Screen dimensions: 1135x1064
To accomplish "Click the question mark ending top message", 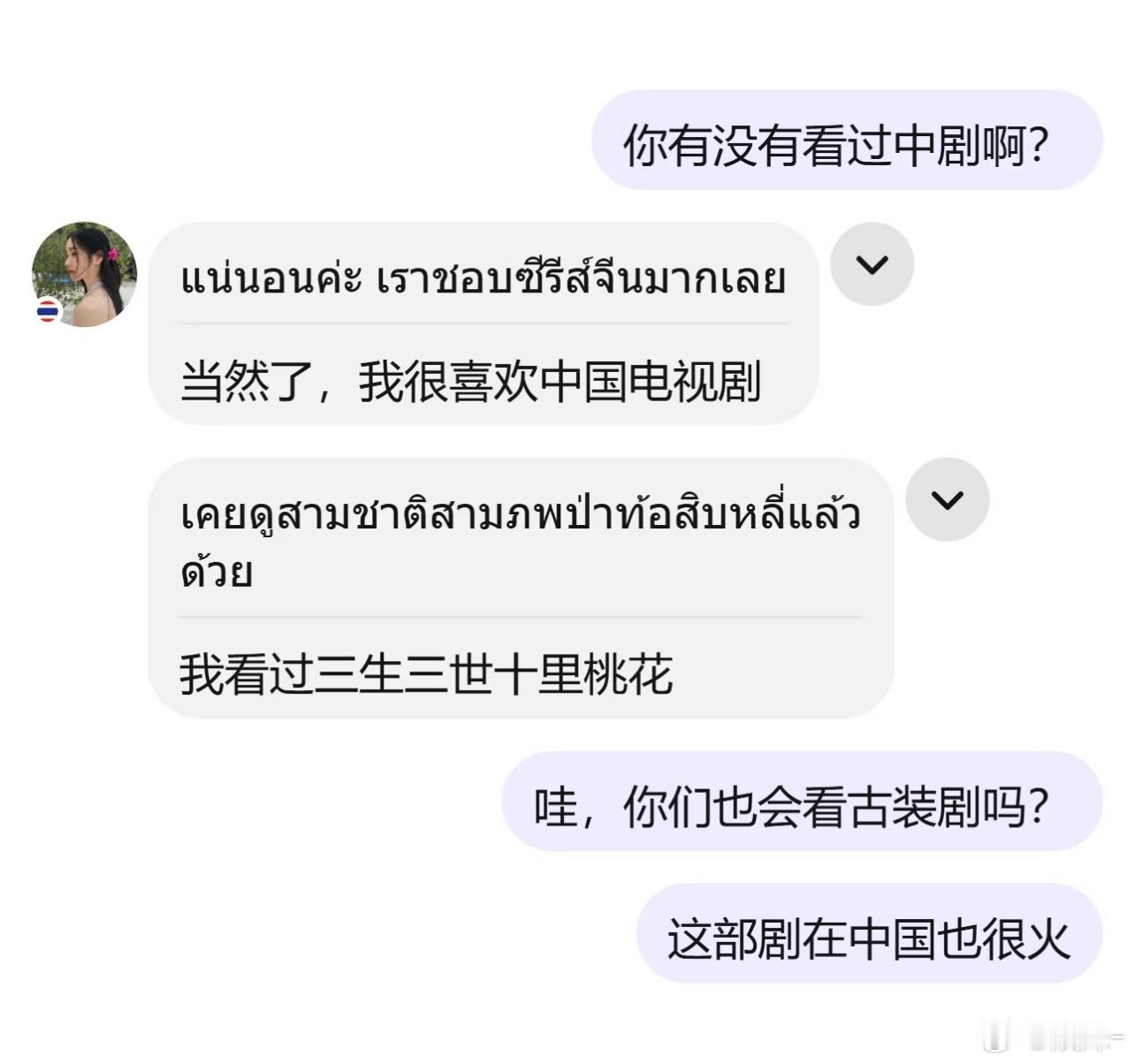I will click(x=1037, y=144).
